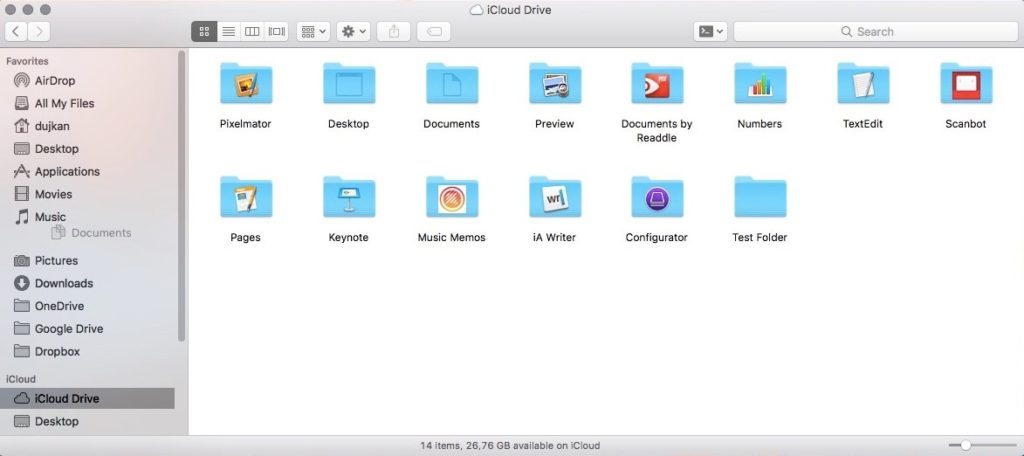Open the iA Writer folder
The width and height of the screenshot is (1024, 456).
[555, 197]
